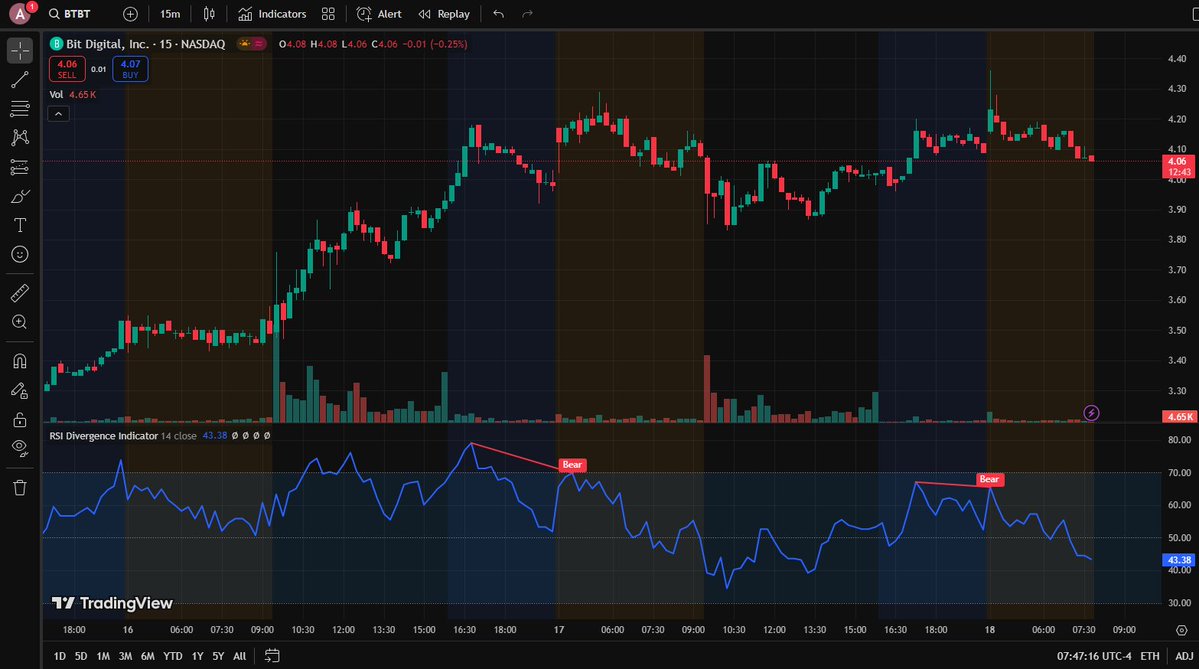Select the 5Y time range
Viewport: 1199px width, 669px height.
(218, 656)
